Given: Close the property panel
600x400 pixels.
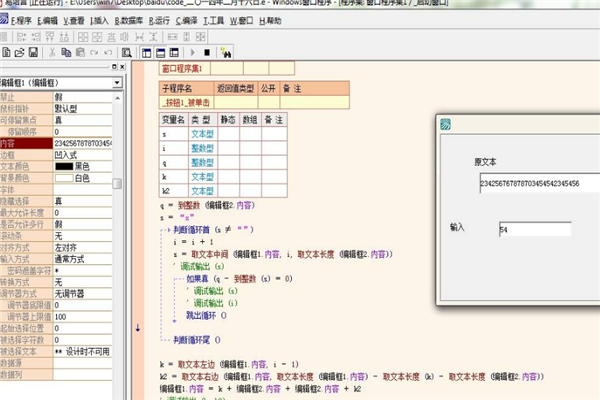Looking at the screenshot, I should [x=122, y=67].
